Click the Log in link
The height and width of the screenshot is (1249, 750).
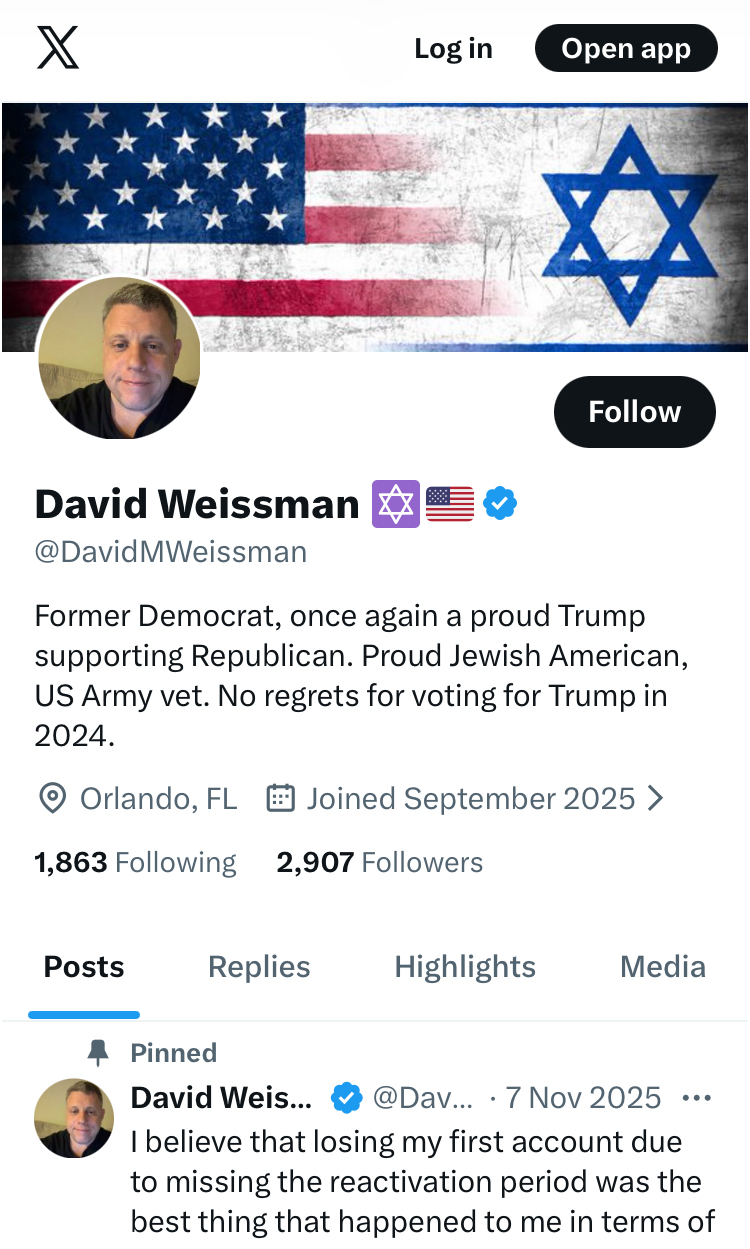453,48
